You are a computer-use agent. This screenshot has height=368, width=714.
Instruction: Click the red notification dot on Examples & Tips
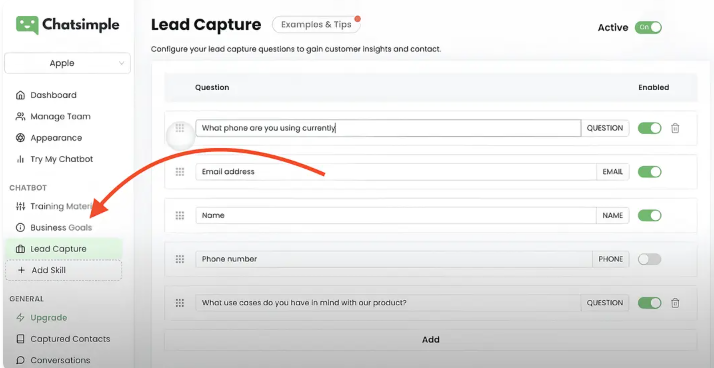357,19
